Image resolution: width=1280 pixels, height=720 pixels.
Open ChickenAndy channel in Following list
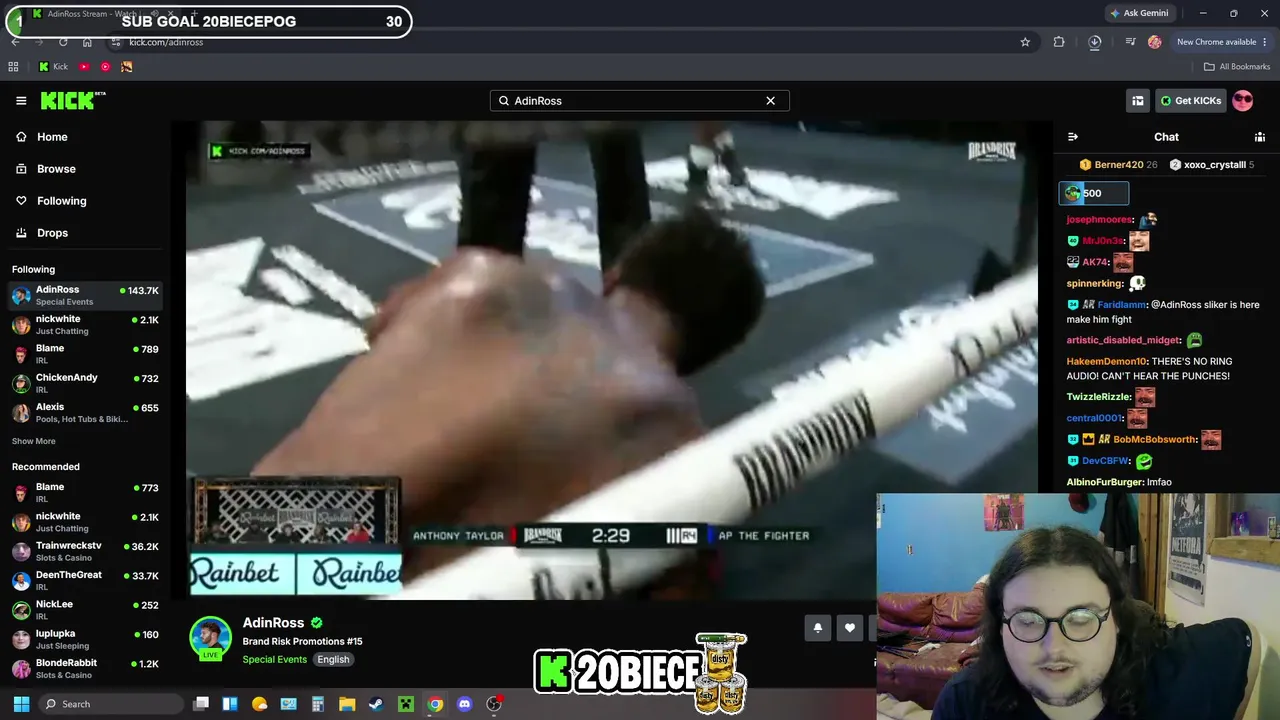pyautogui.click(x=85, y=383)
